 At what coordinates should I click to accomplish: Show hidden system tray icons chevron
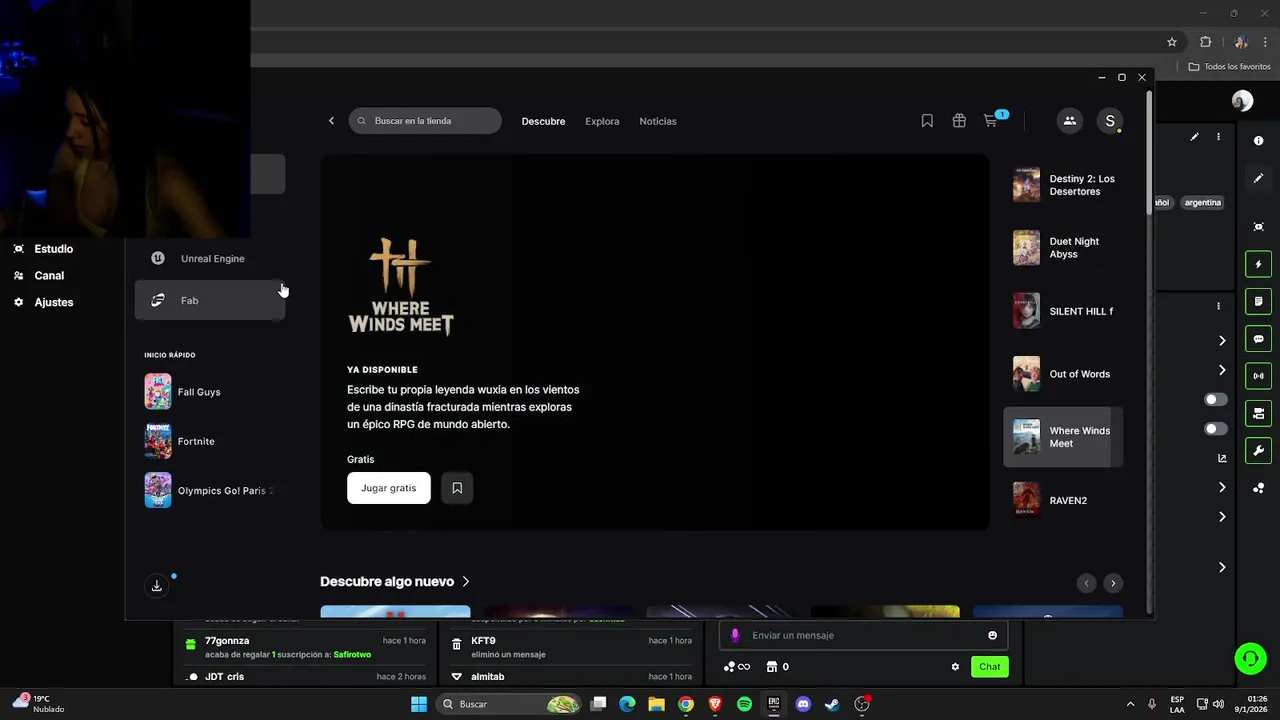(1130, 704)
